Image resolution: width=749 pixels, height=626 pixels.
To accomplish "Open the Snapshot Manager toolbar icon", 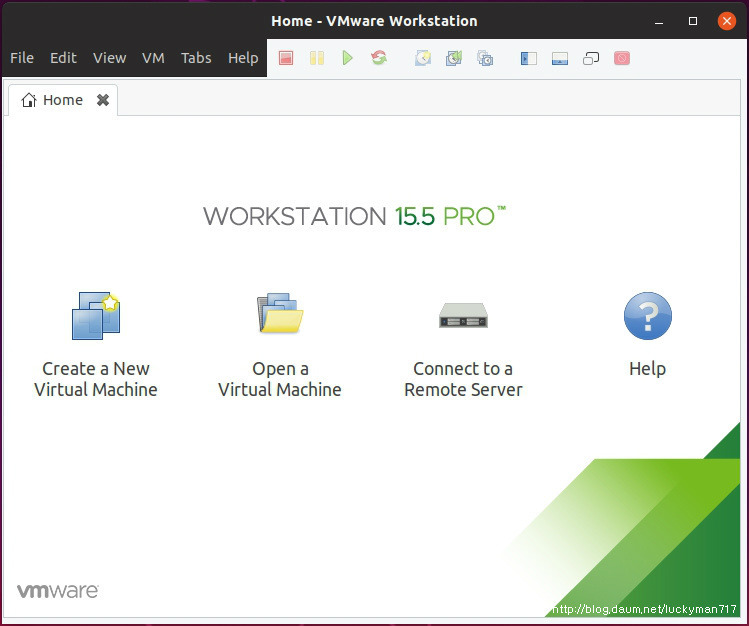I will (x=485, y=58).
